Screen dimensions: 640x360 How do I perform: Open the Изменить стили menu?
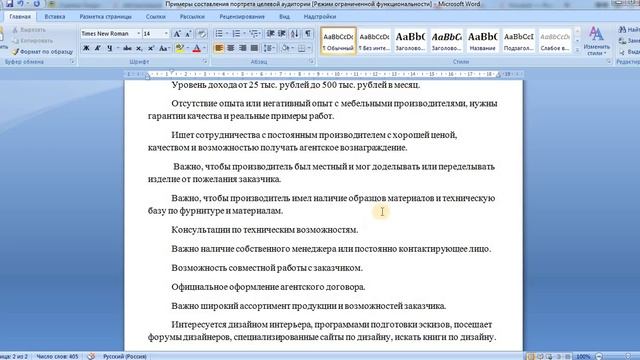(x=596, y=41)
